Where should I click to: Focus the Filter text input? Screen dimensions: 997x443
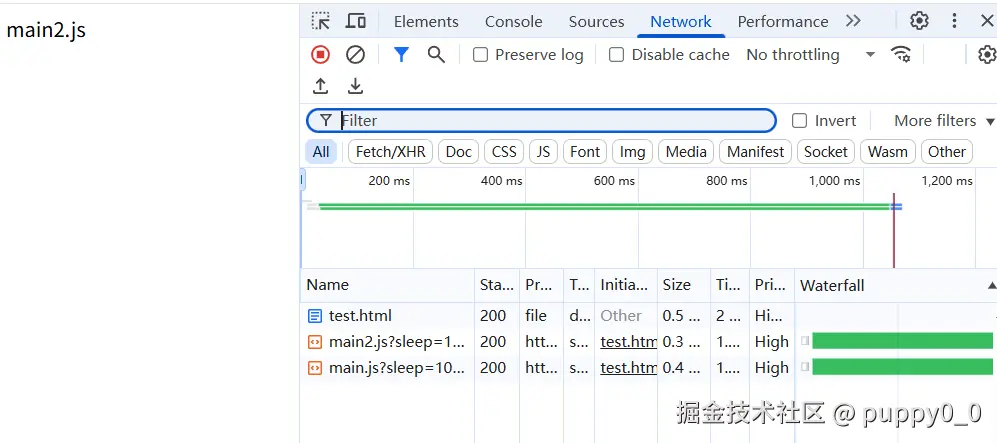541,121
